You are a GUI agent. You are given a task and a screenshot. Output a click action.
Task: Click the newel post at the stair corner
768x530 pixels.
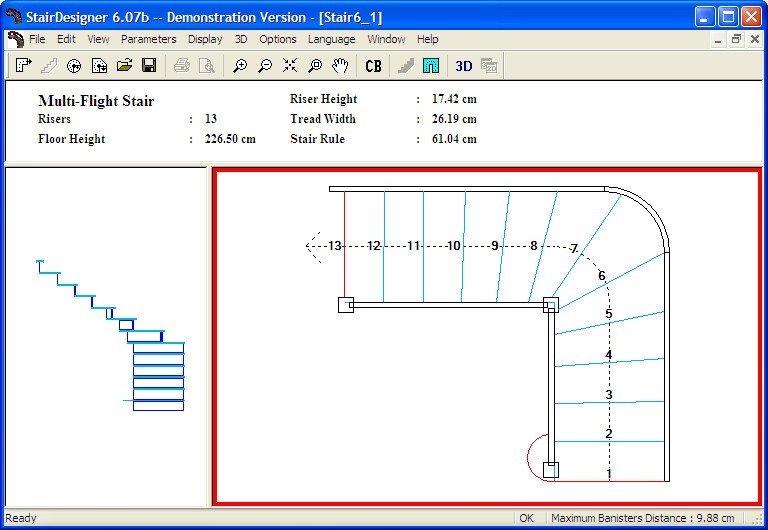[x=550, y=305]
